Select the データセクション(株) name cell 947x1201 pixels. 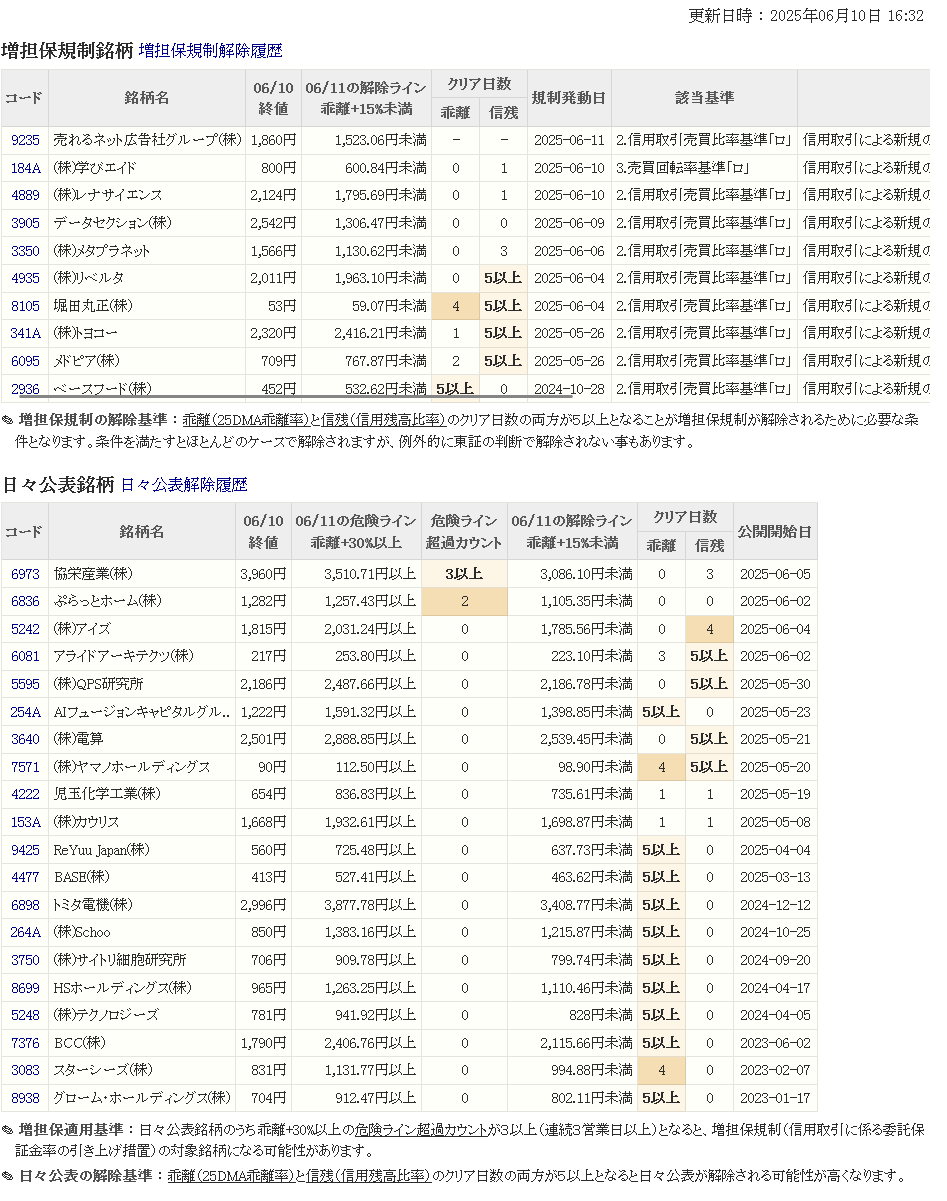[x=147, y=223]
